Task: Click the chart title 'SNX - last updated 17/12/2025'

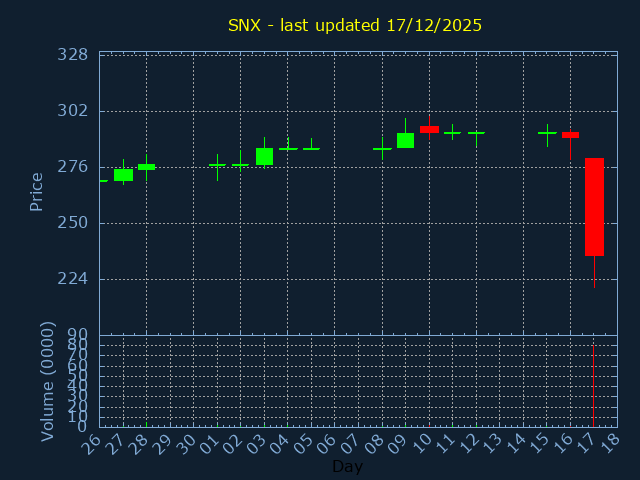Action: pos(355,25)
